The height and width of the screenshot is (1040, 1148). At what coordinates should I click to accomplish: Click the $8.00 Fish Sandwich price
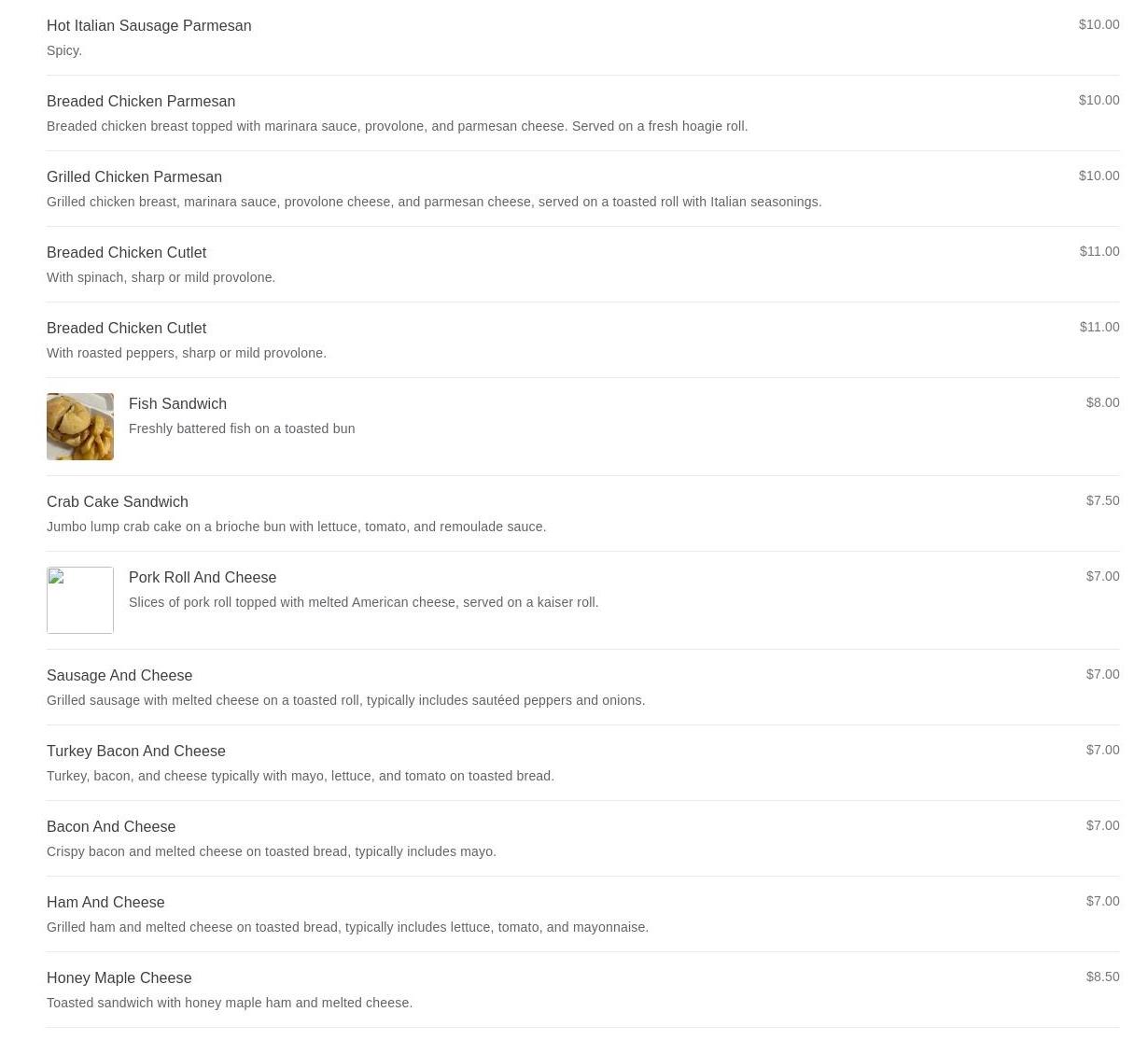[1102, 402]
